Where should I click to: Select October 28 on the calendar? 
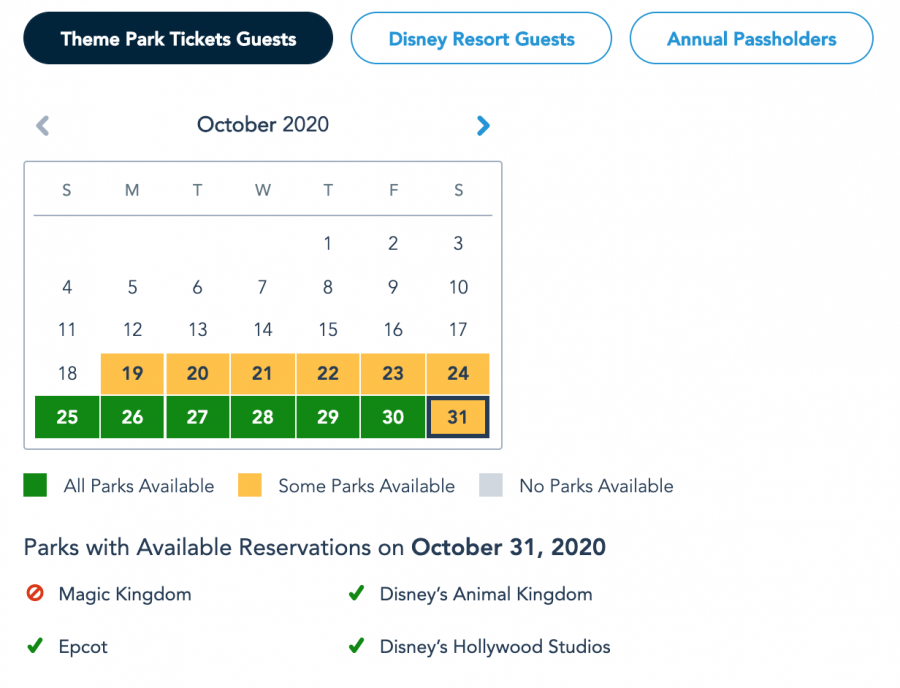tap(262, 417)
